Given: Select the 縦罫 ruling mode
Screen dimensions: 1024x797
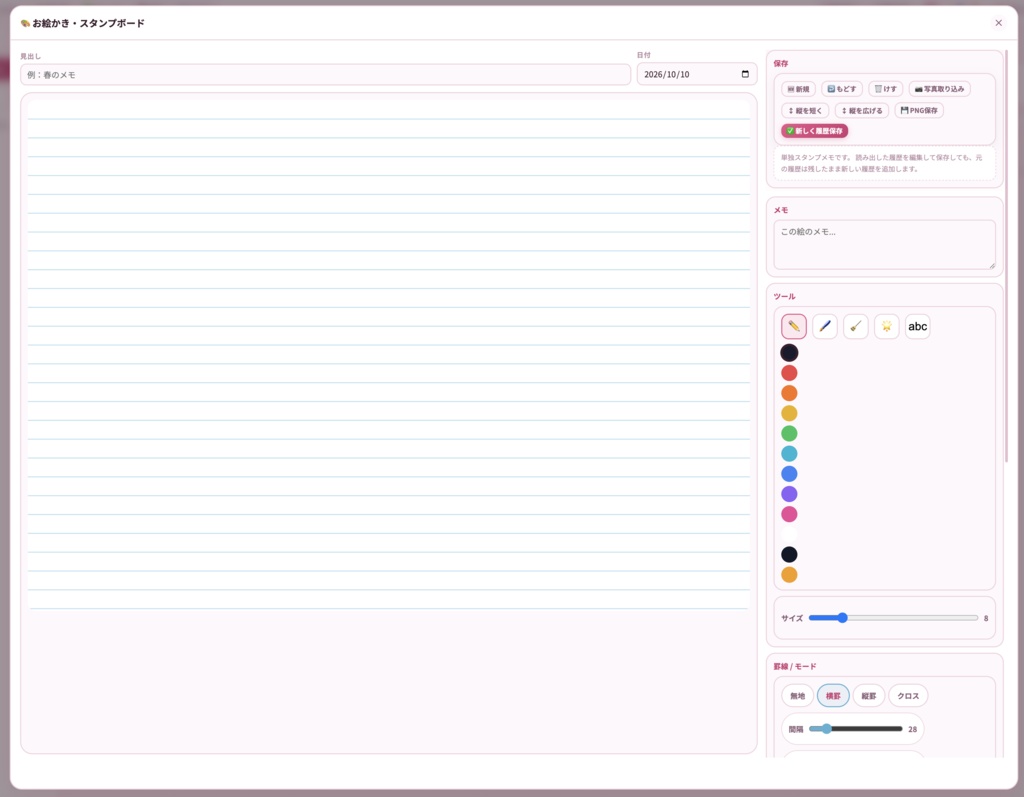Looking at the screenshot, I should pos(869,696).
